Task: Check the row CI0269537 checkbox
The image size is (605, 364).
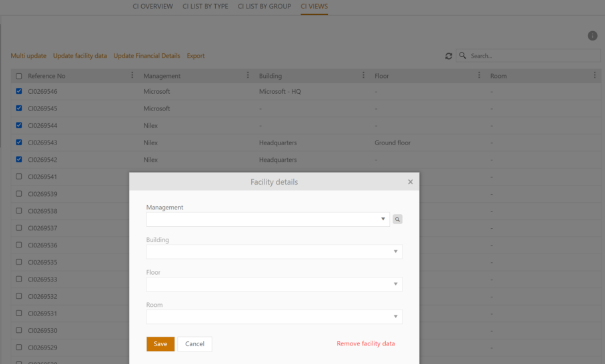Action: click(19, 228)
